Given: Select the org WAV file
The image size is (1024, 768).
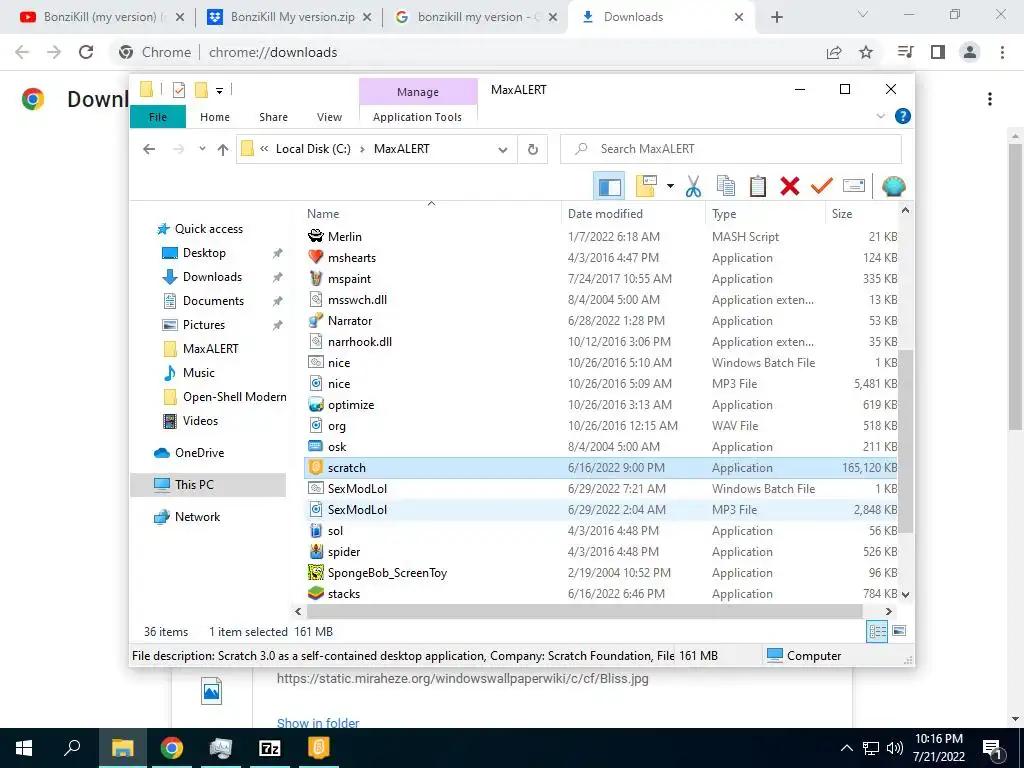Looking at the screenshot, I should click(601, 426).
